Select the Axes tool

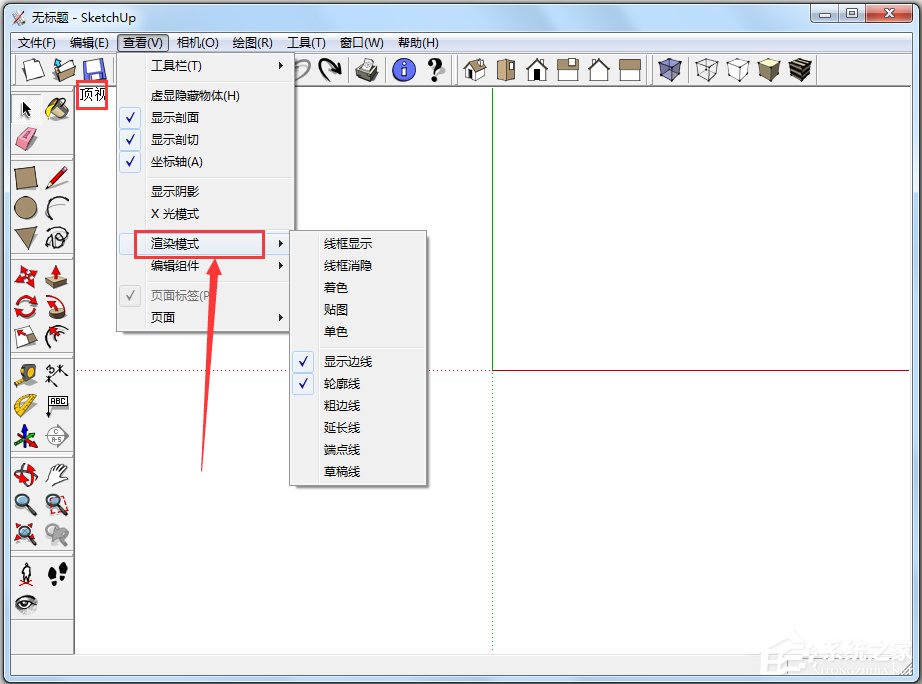pyautogui.click(x=26, y=436)
